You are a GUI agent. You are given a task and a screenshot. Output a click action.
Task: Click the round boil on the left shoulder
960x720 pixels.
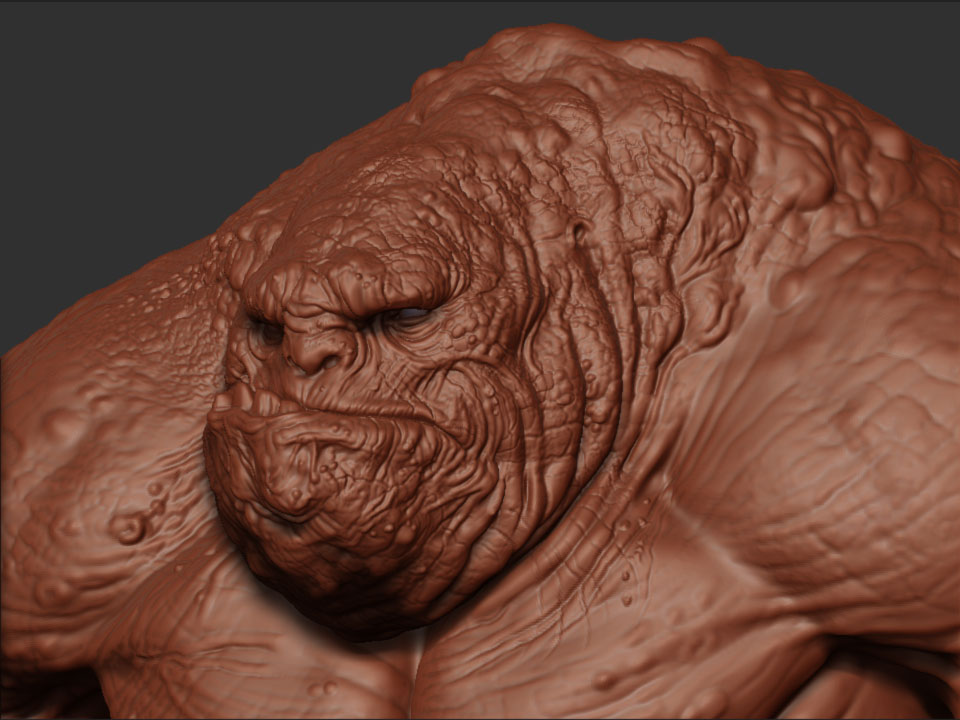[130, 528]
